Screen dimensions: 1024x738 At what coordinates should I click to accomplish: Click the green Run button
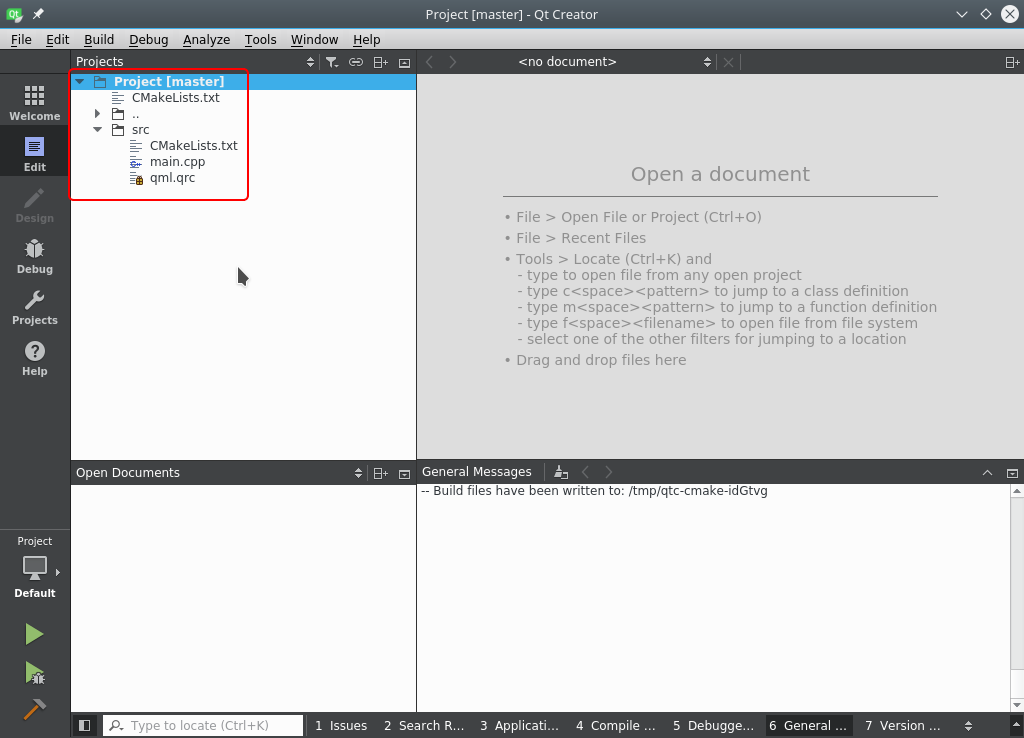[x=34, y=634]
